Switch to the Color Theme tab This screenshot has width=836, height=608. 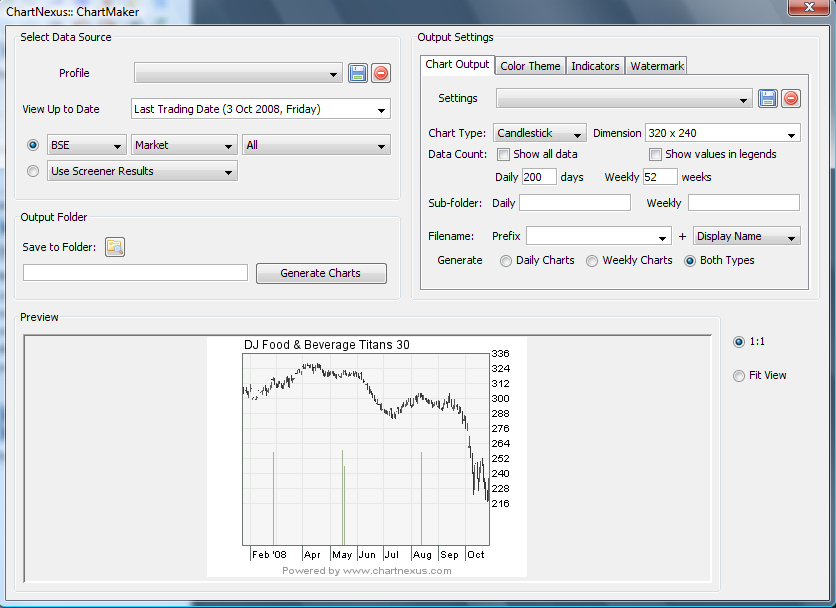530,66
